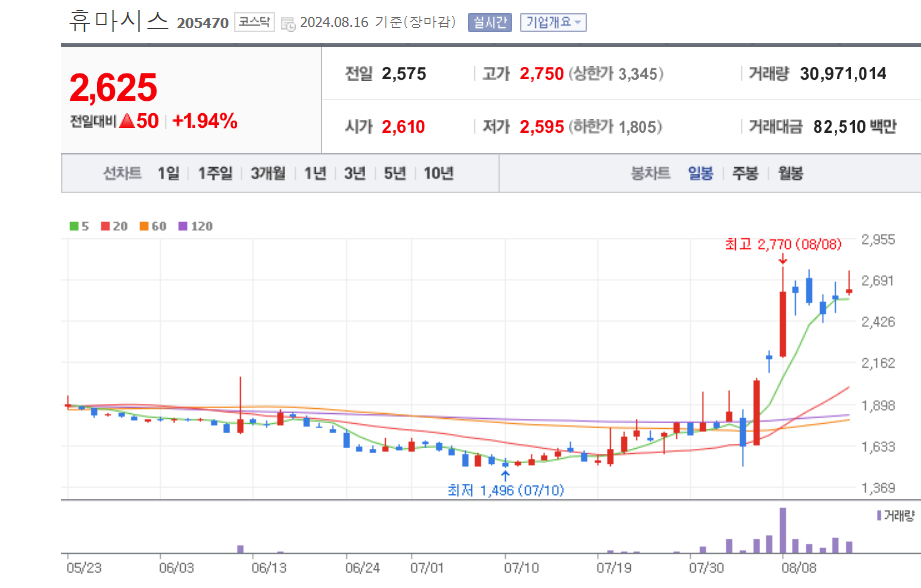921x588 pixels.
Task: Click the 고가 value 2,750
Action: point(542,74)
